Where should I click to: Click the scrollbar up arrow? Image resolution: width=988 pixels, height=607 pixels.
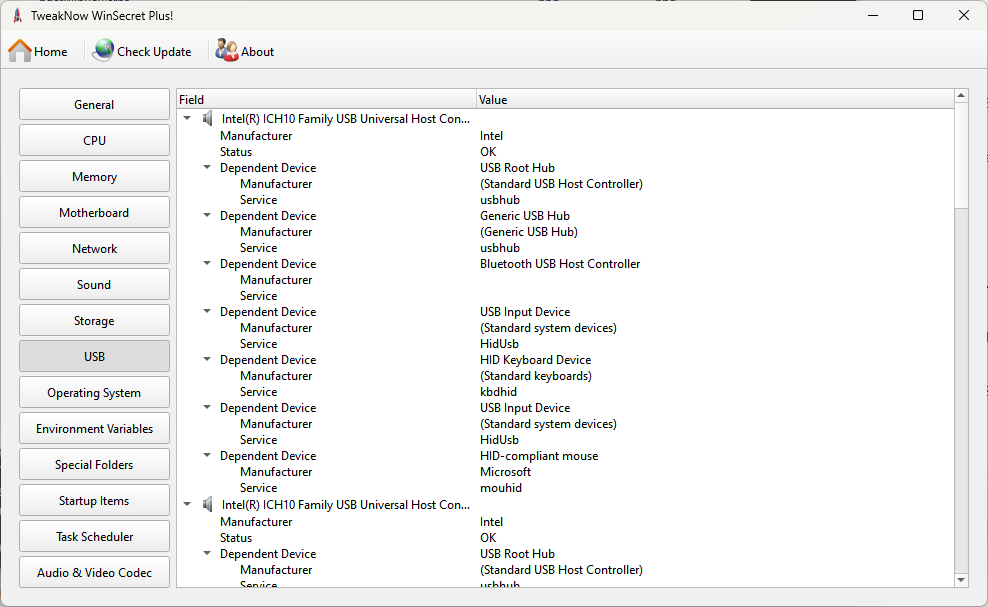coord(961,96)
